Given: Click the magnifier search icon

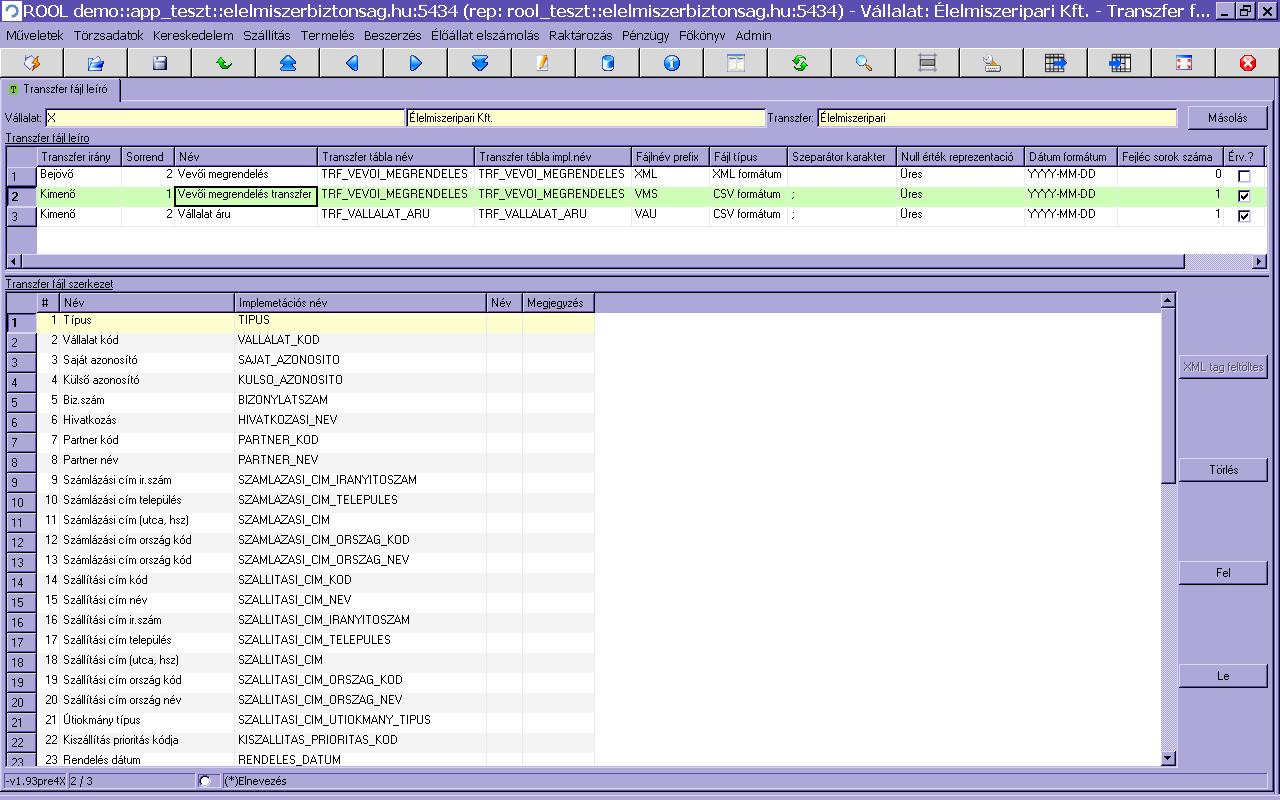Looking at the screenshot, I should pos(864,63).
